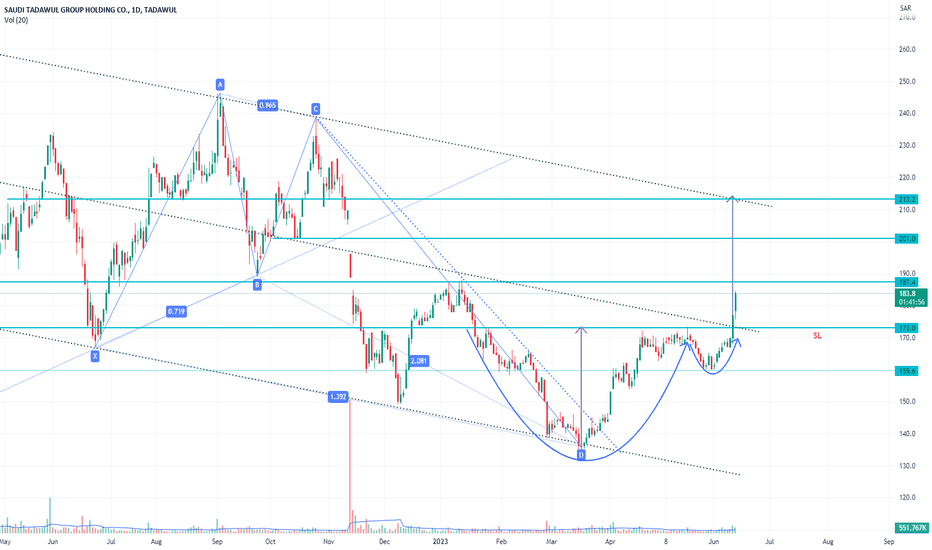Click the 551.767K volume tag
Image resolution: width=932 pixels, height=550 pixels.
tap(911, 528)
